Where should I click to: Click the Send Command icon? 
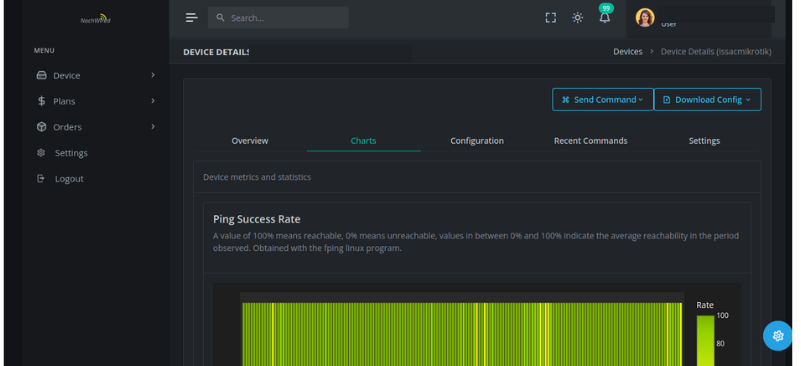click(x=566, y=100)
